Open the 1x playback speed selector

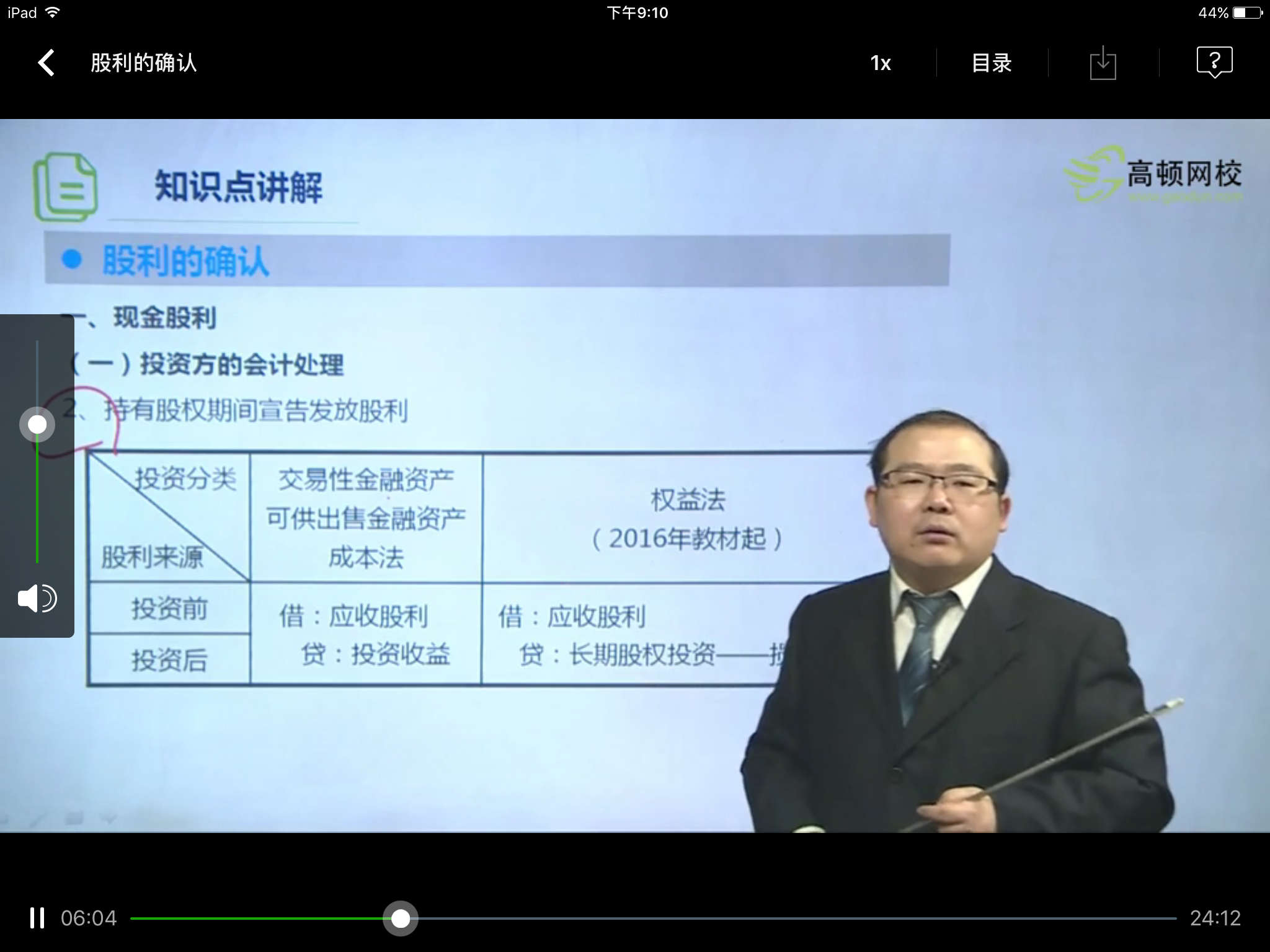[x=881, y=62]
